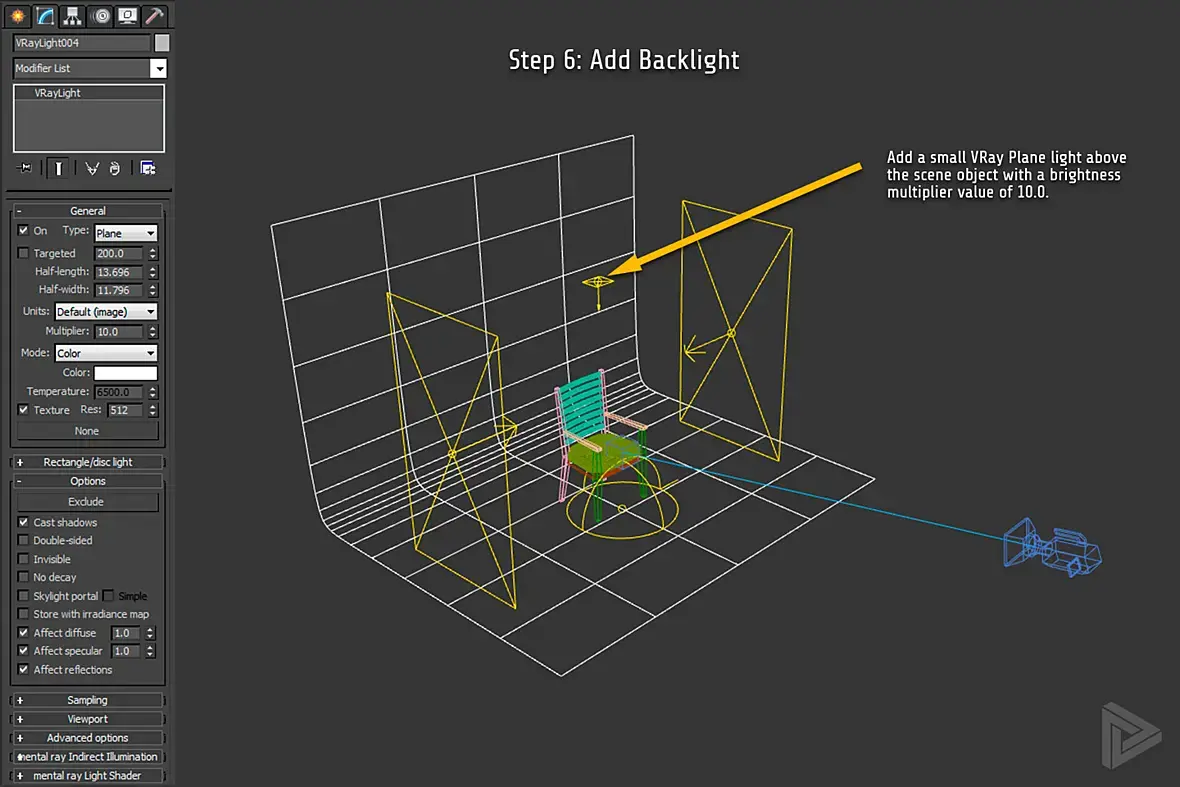
Task: Click the Targeted distance spinner arrows
Action: click(152, 254)
